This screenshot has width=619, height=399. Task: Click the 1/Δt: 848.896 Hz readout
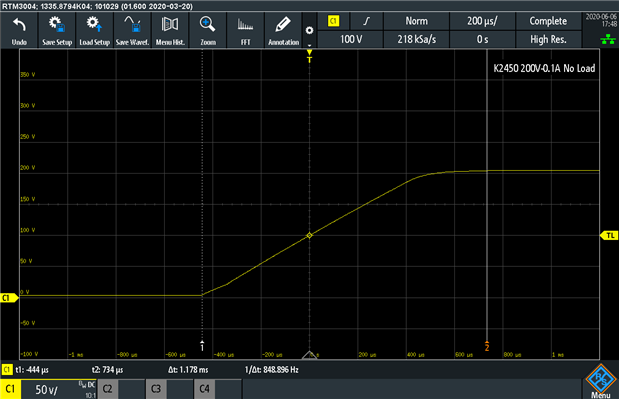pos(272,370)
